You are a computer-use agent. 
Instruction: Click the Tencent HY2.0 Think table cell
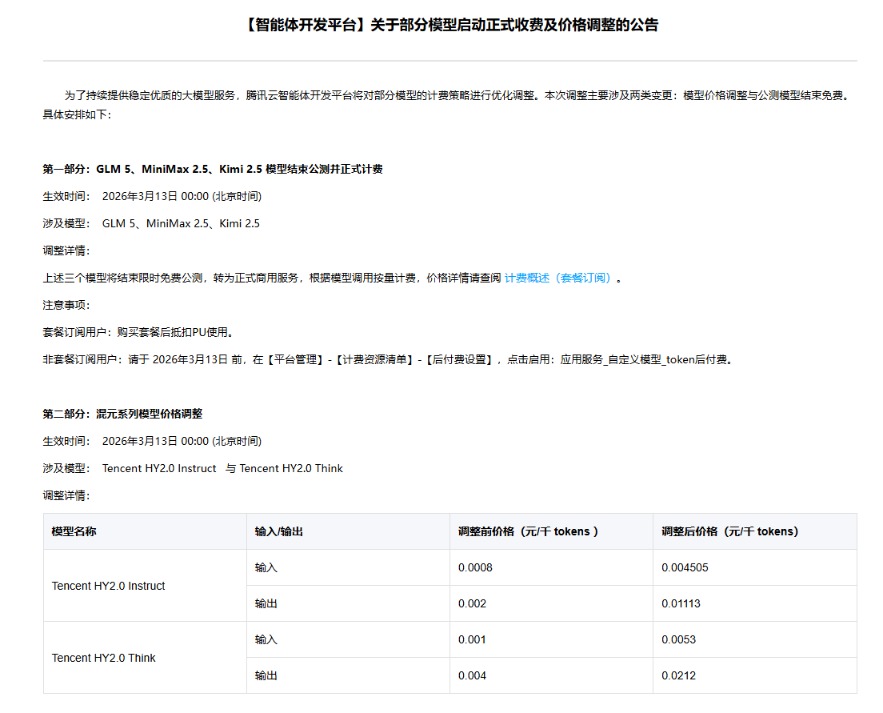[x=103, y=658]
